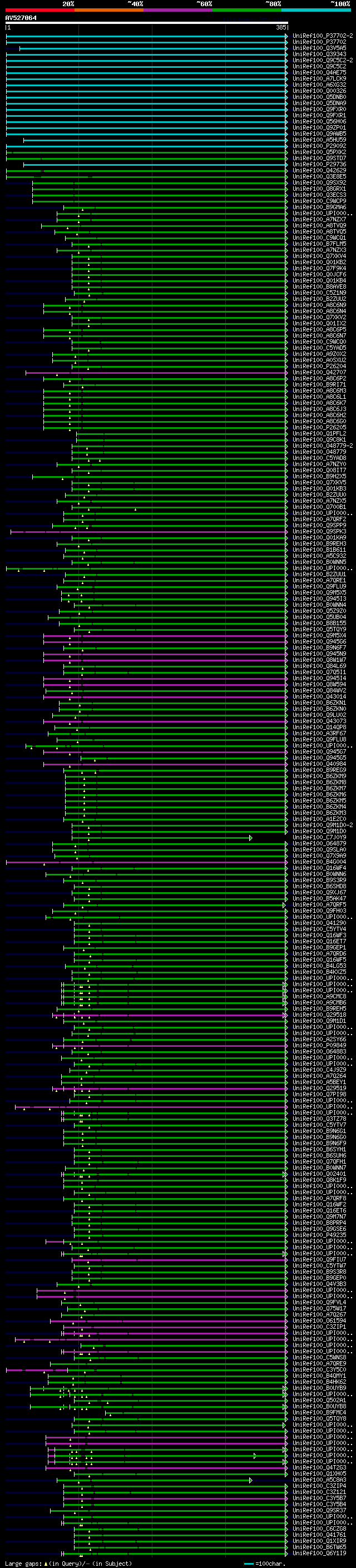This screenshot has width=356, height=1568.
Task: Click the UniRef100_Q42629 label
Action: click(x=319, y=170)
